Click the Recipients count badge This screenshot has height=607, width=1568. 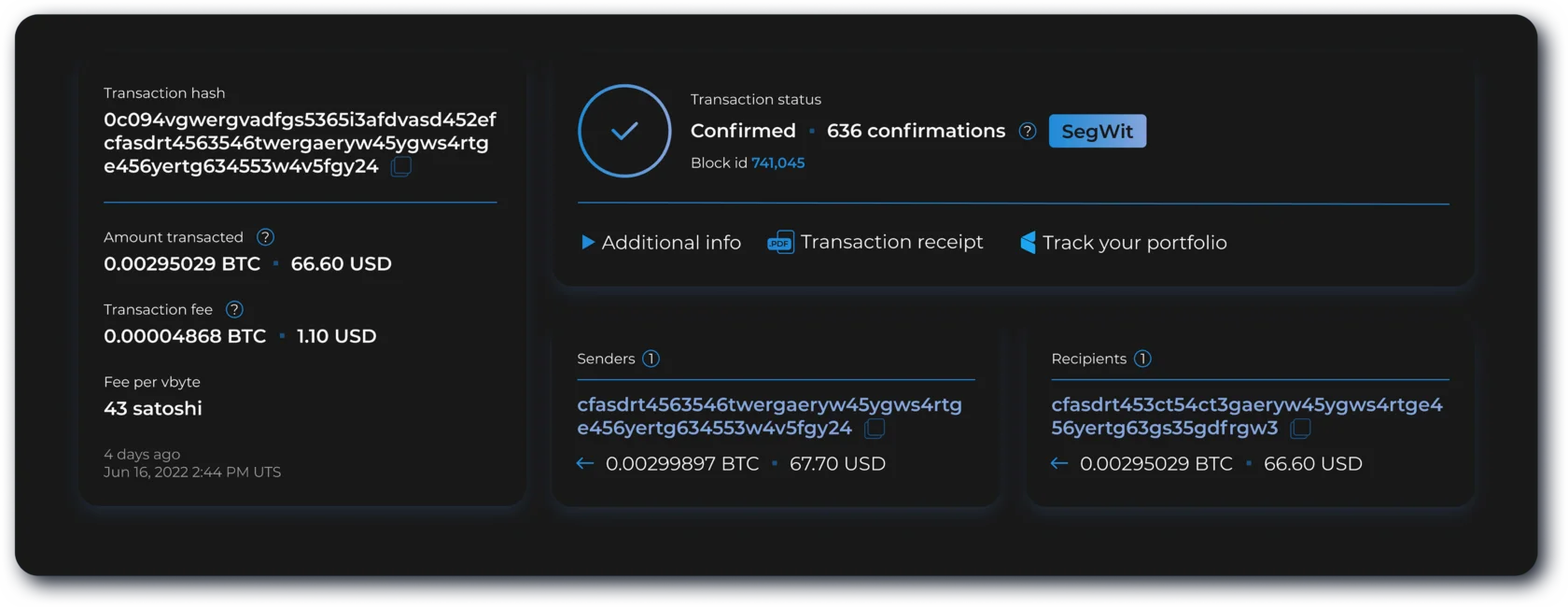coord(1142,359)
